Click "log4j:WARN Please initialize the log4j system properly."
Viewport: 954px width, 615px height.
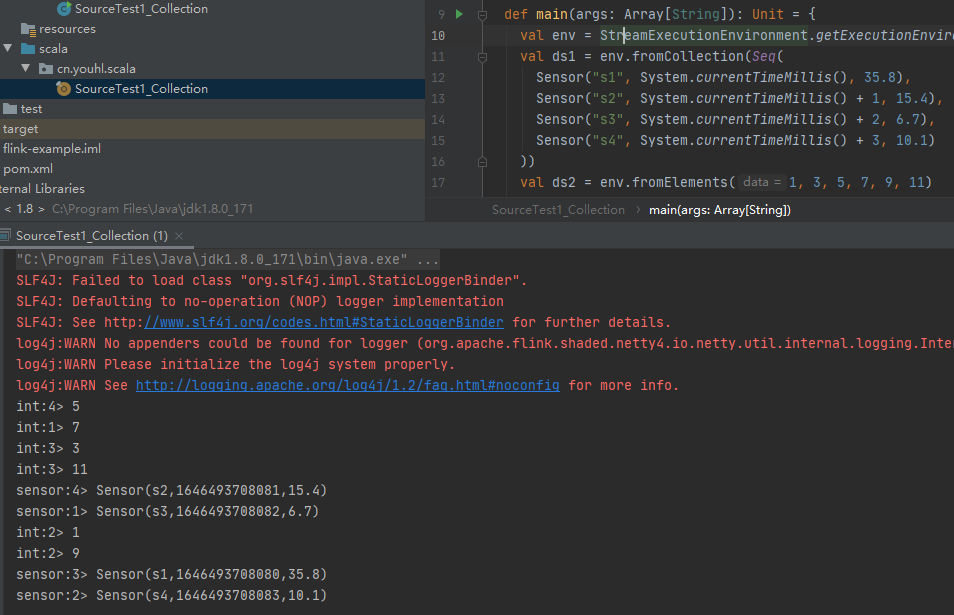tap(235, 365)
